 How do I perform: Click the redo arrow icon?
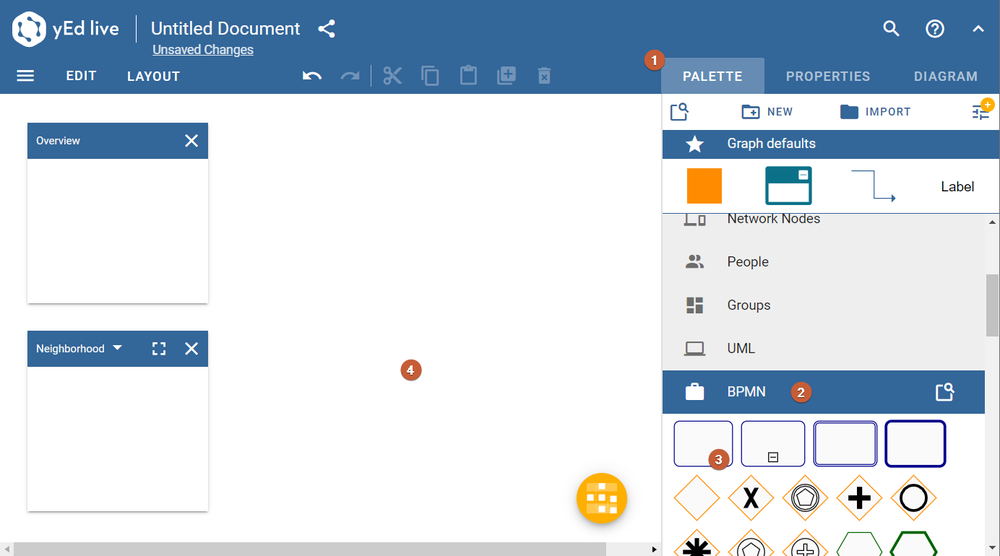click(349, 76)
